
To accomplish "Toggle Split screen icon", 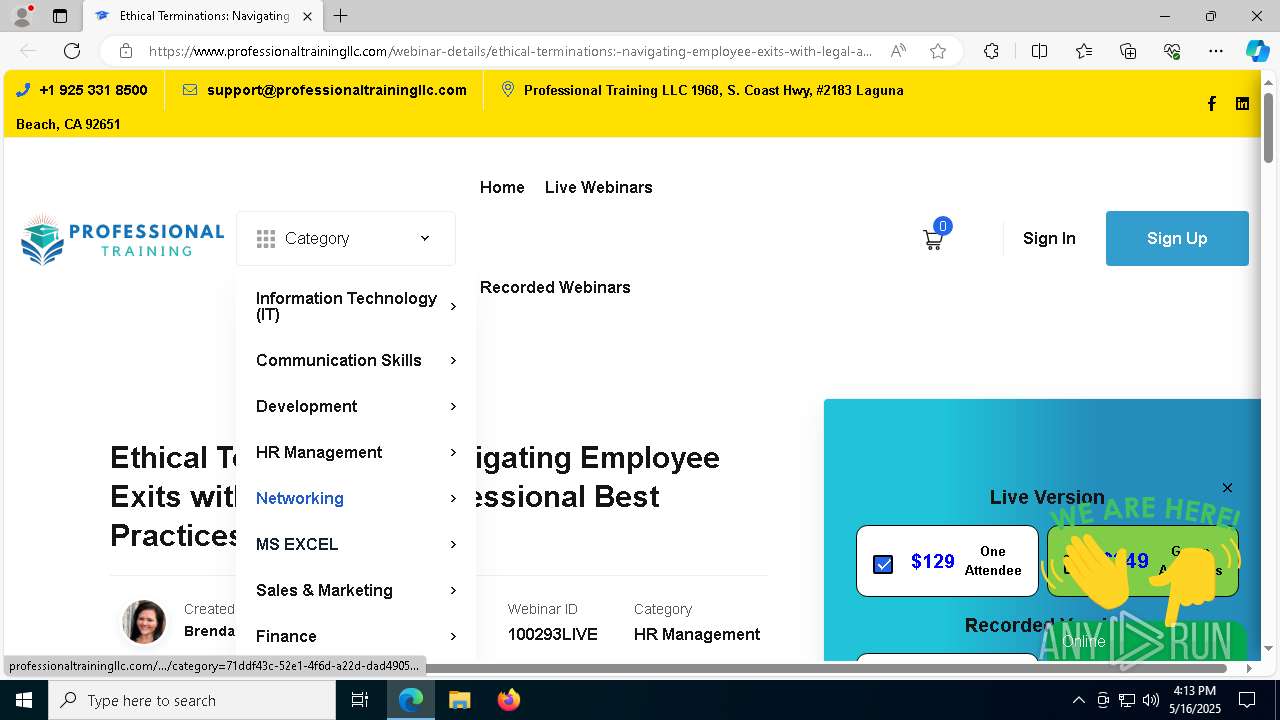I will click(x=1039, y=51).
